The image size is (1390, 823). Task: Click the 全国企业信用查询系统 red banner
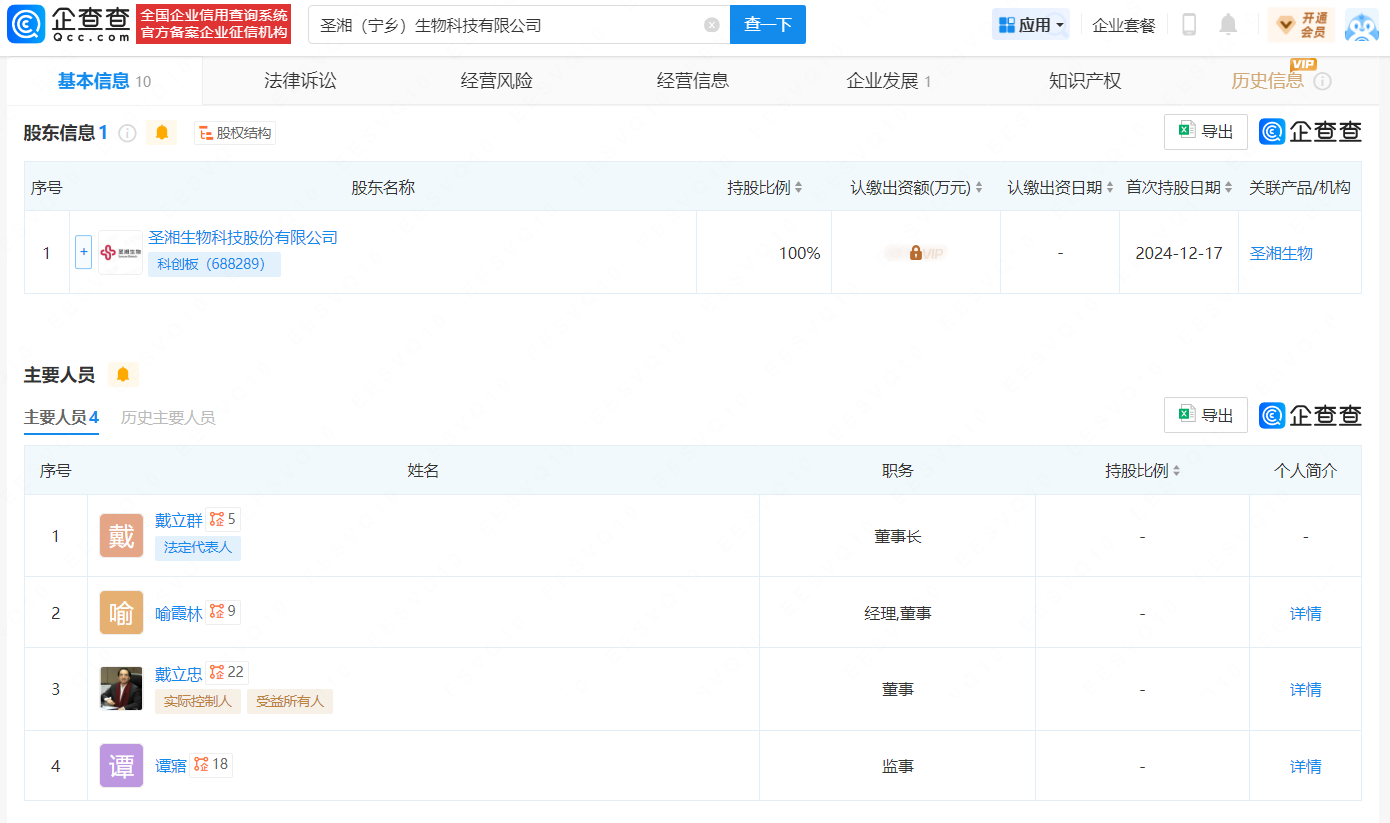214,24
